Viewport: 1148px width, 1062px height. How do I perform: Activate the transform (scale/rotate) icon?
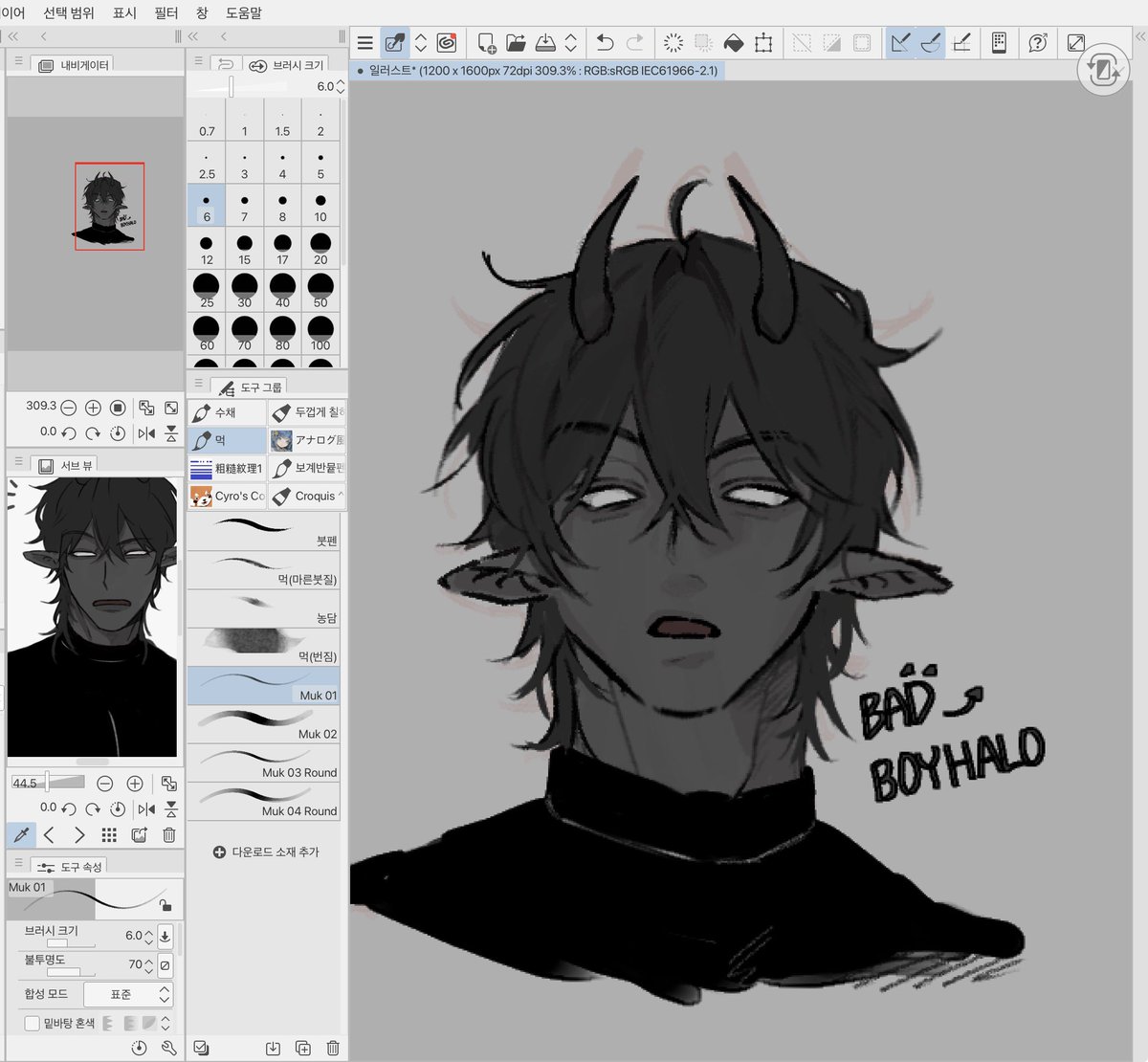click(x=763, y=43)
